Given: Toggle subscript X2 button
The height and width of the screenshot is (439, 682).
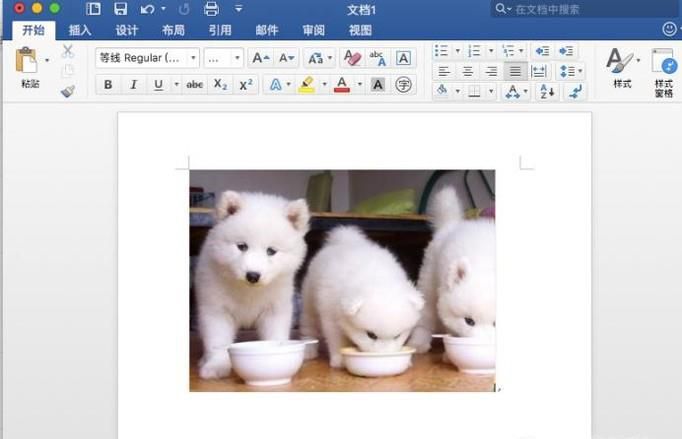Looking at the screenshot, I should coord(221,84).
